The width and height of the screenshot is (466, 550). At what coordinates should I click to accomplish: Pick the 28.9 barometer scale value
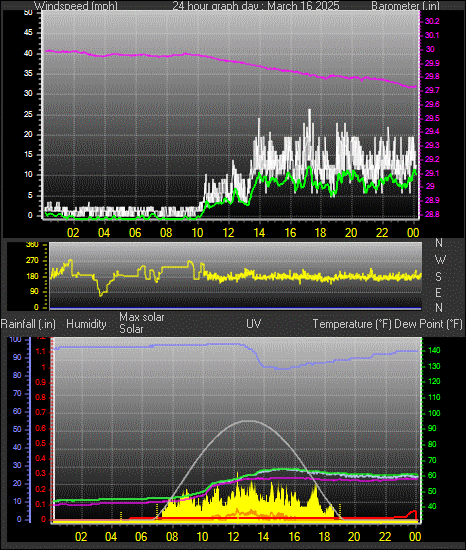click(x=432, y=200)
